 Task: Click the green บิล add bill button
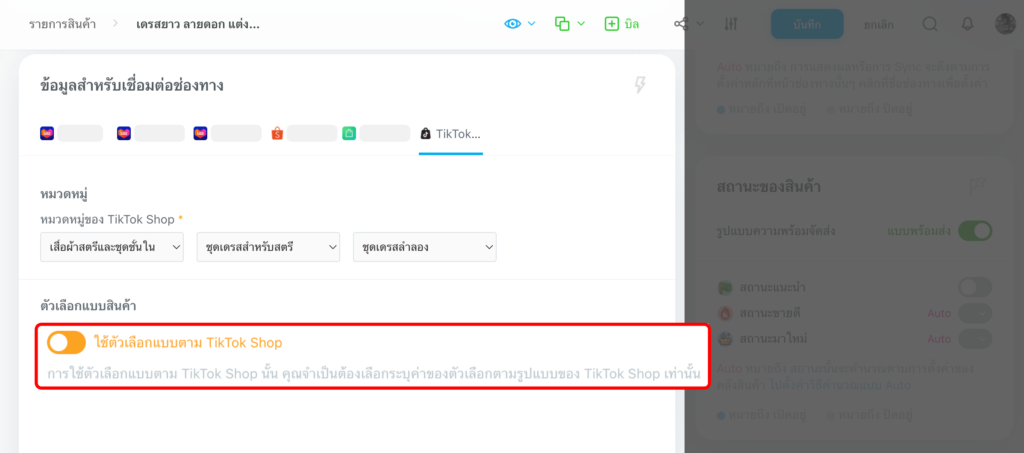pyautogui.click(x=621, y=23)
